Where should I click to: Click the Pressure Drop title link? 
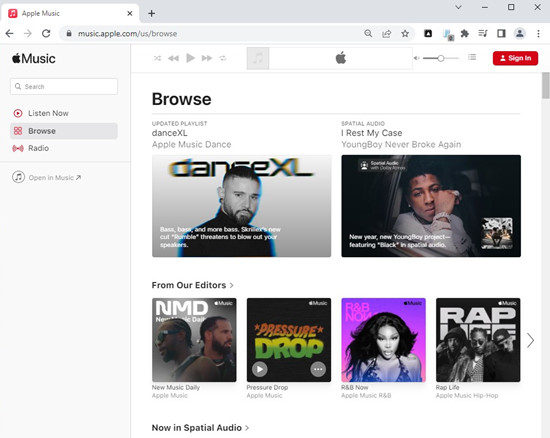(x=267, y=388)
